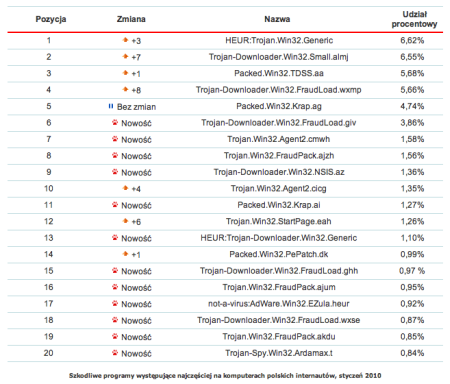450x384 pixels.
Task: Click the red paw icon in row 18
Action: (x=115, y=320)
